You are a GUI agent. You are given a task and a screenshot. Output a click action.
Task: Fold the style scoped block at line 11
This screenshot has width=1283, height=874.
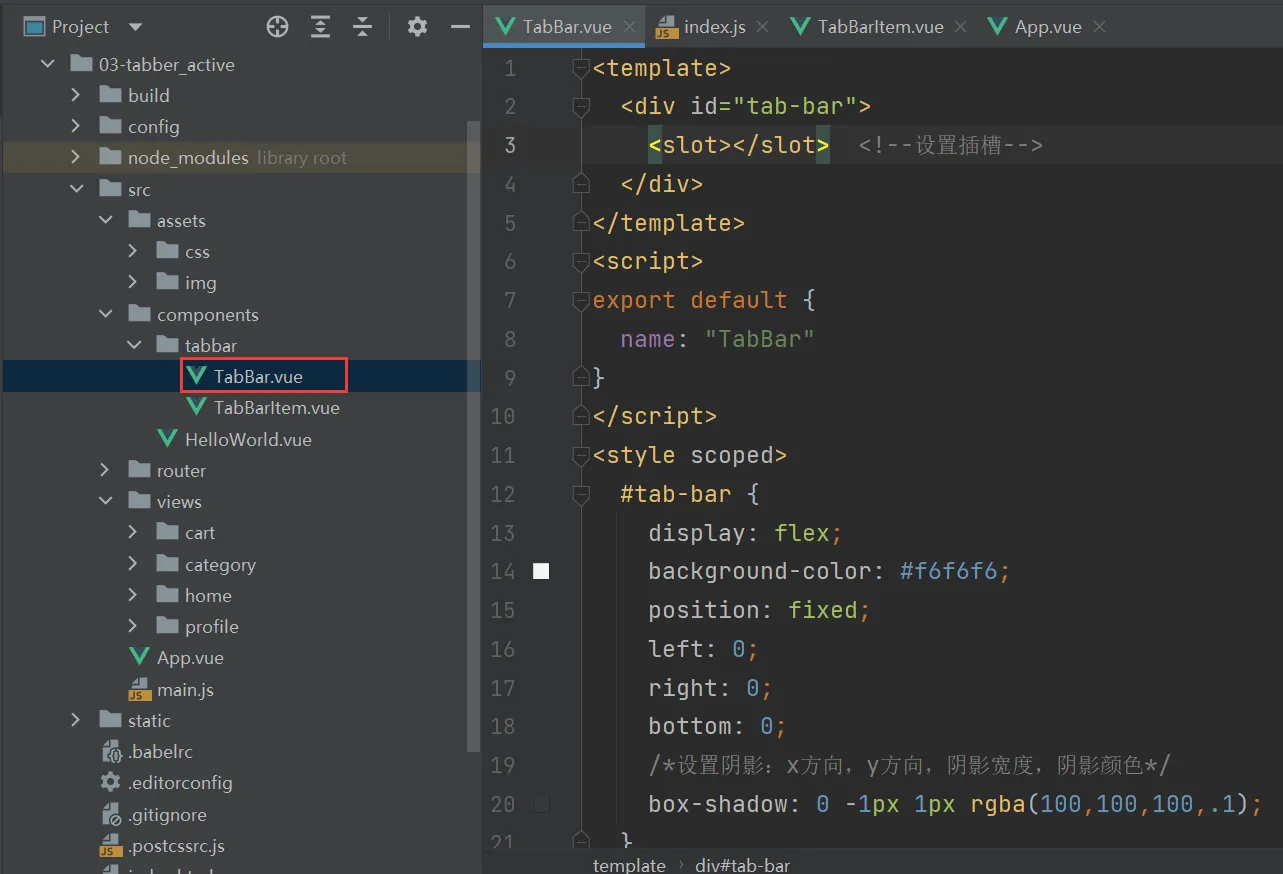(581, 455)
